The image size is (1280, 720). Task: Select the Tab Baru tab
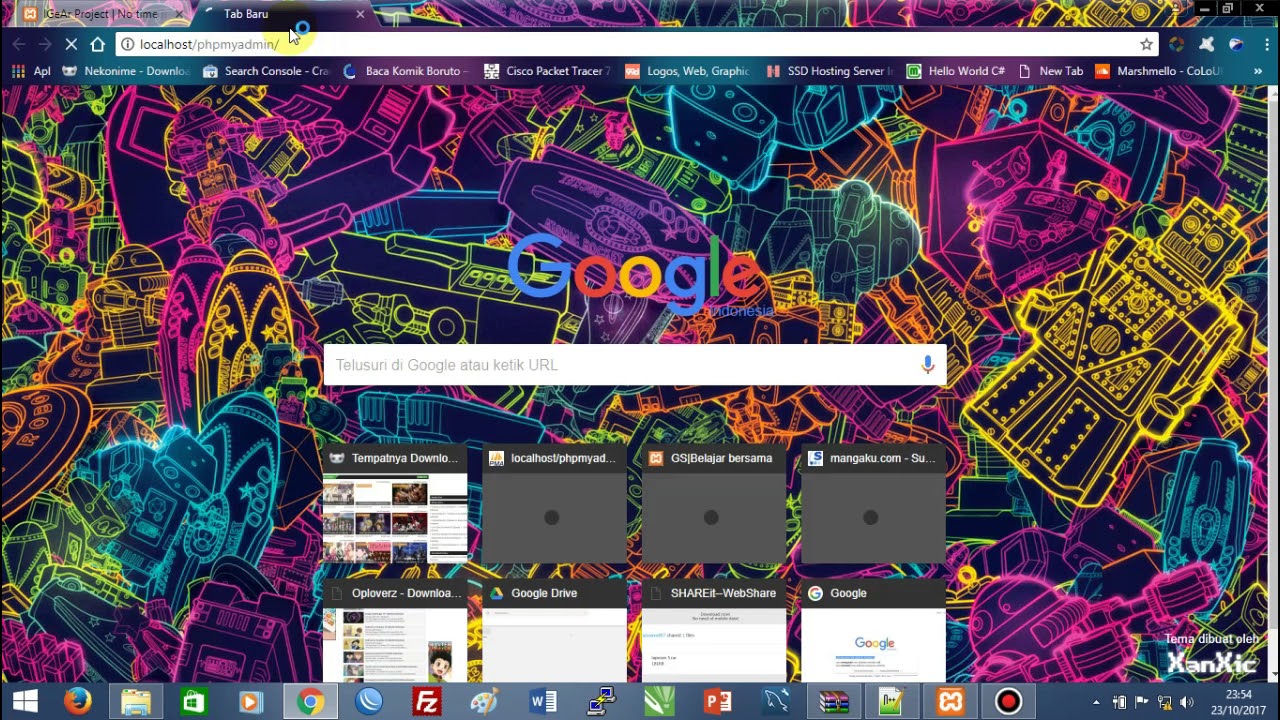click(278, 14)
